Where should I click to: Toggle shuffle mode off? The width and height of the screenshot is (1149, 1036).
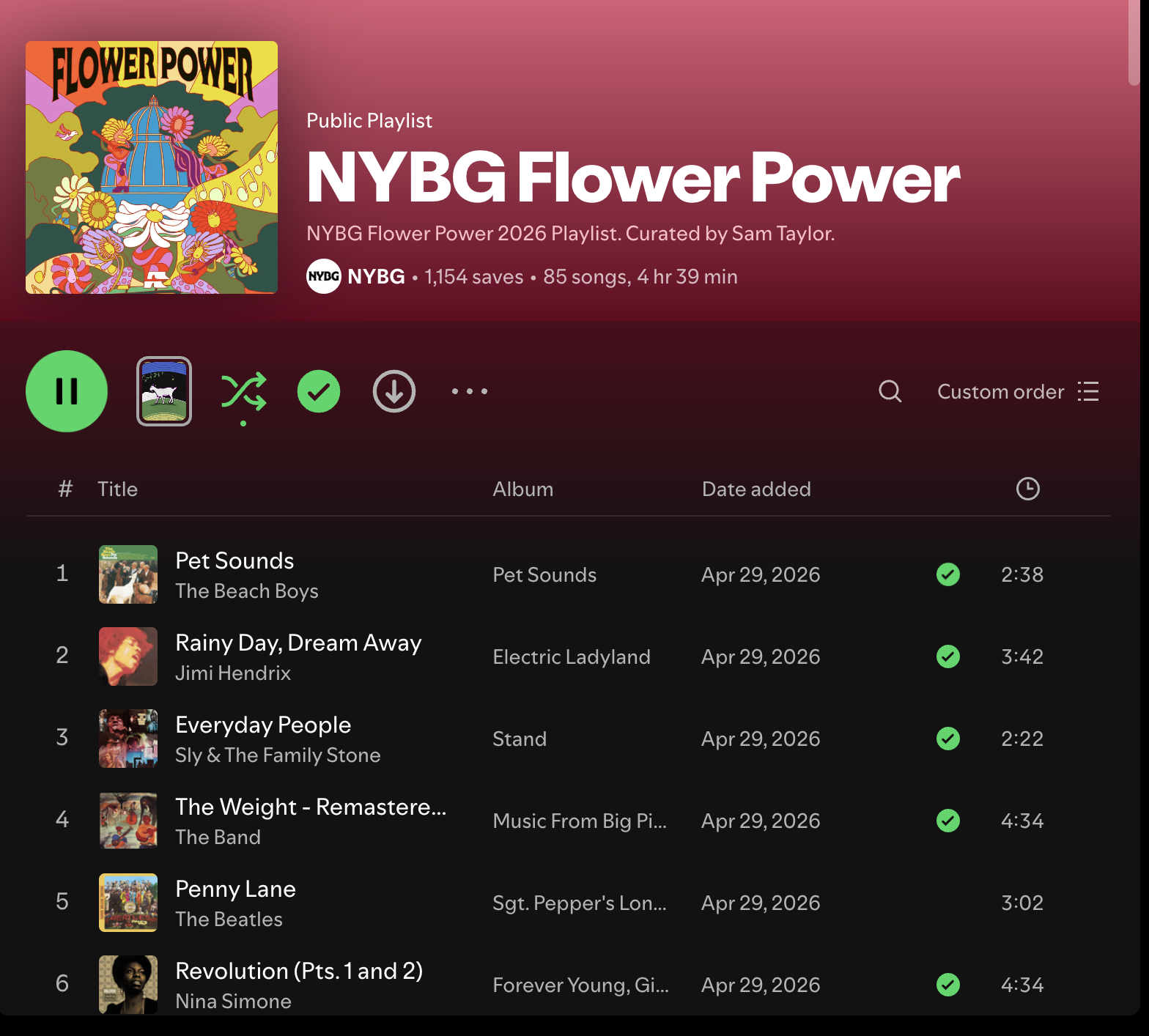(x=243, y=391)
